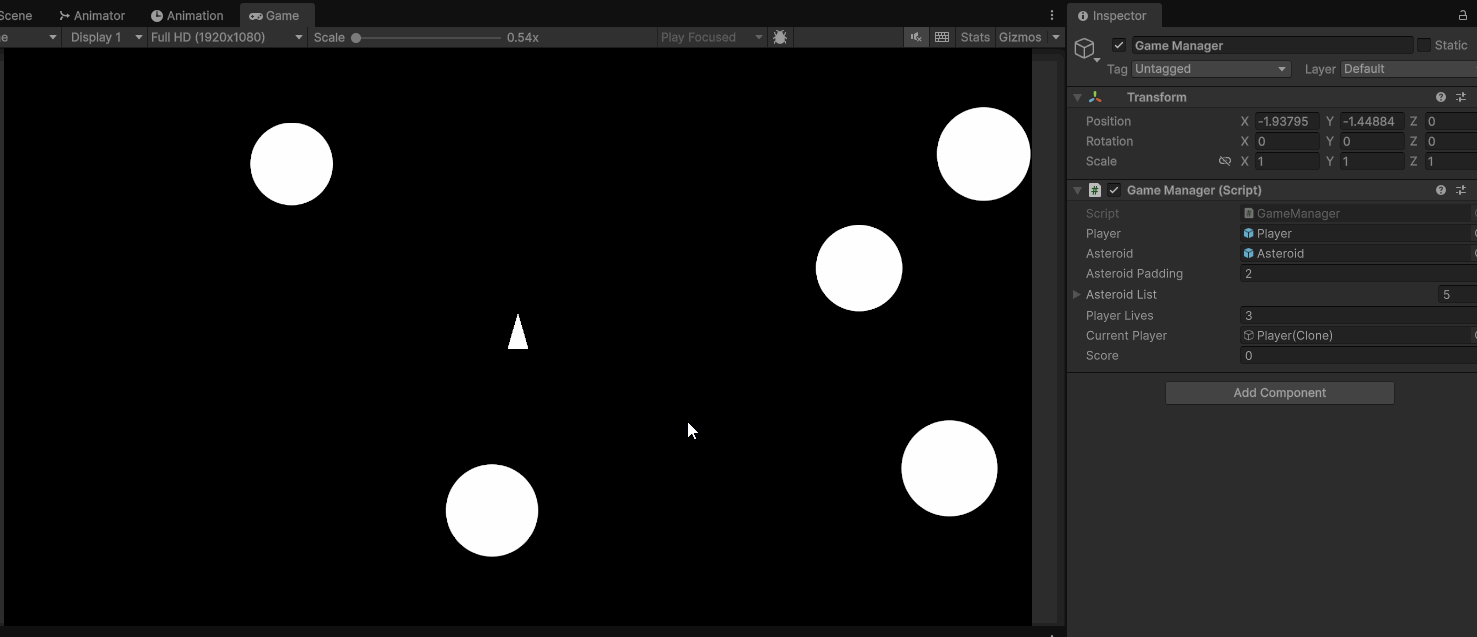Viewport: 1477px width, 637px height.
Task: Open the Layer Default dropdown
Action: coord(1408,69)
